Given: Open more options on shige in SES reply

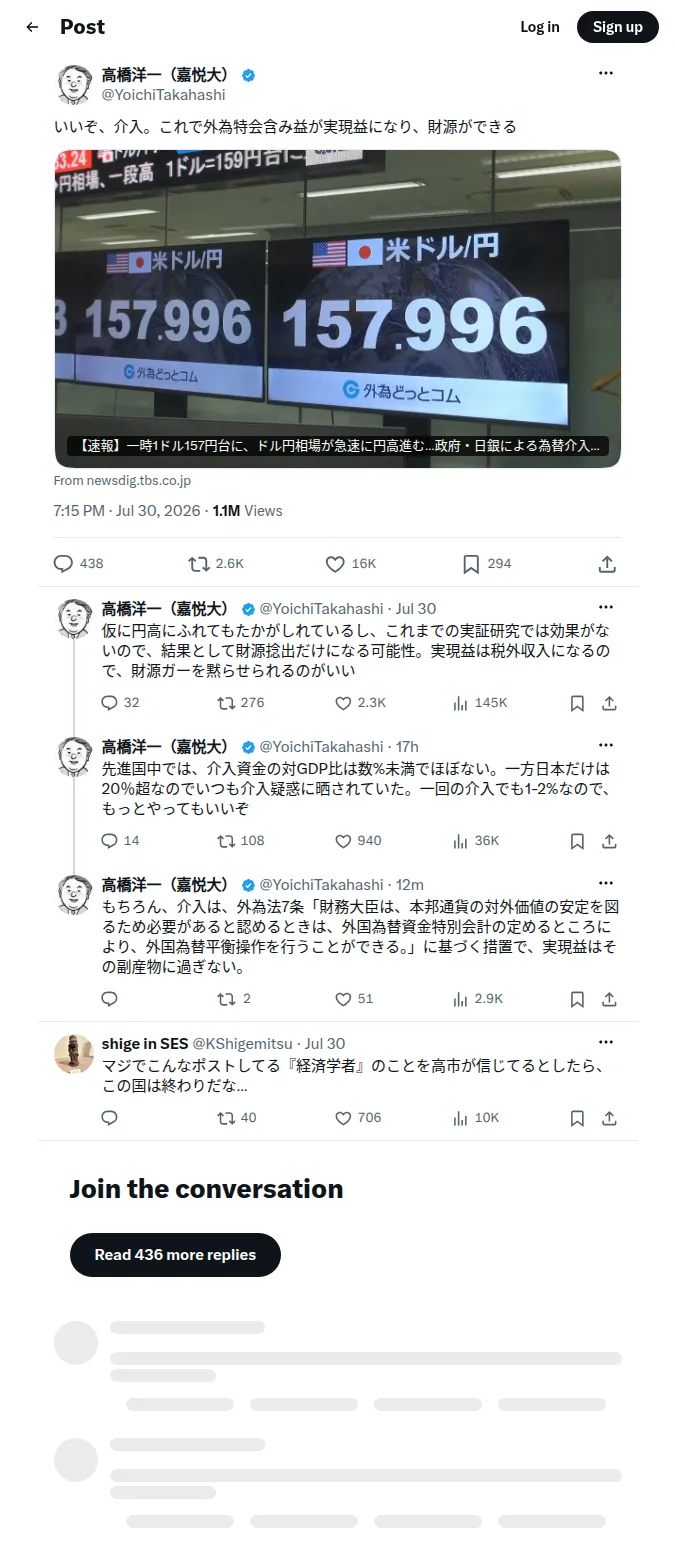Looking at the screenshot, I should (x=606, y=1042).
